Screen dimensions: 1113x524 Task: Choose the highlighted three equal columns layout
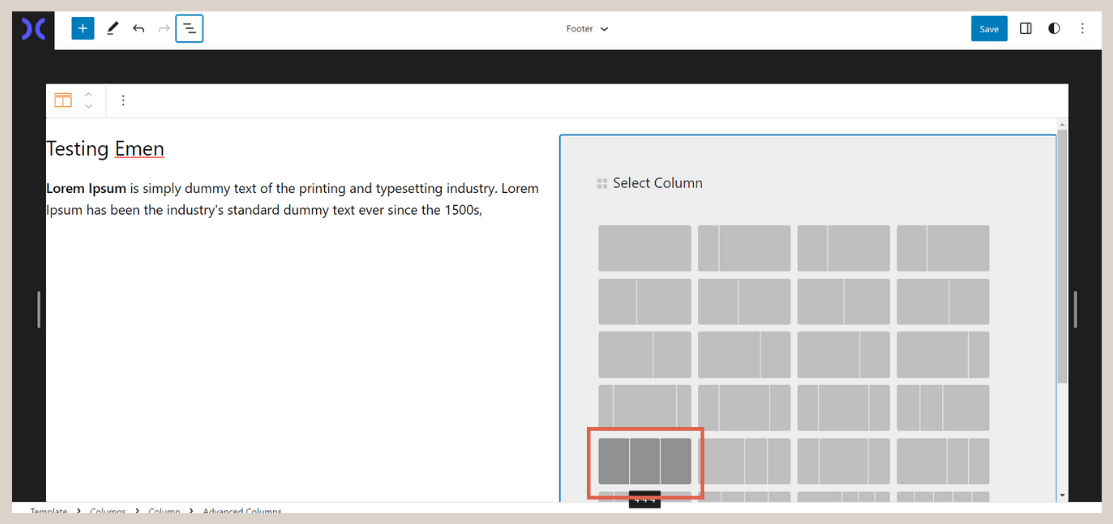pyautogui.click(x=644, y=461)
